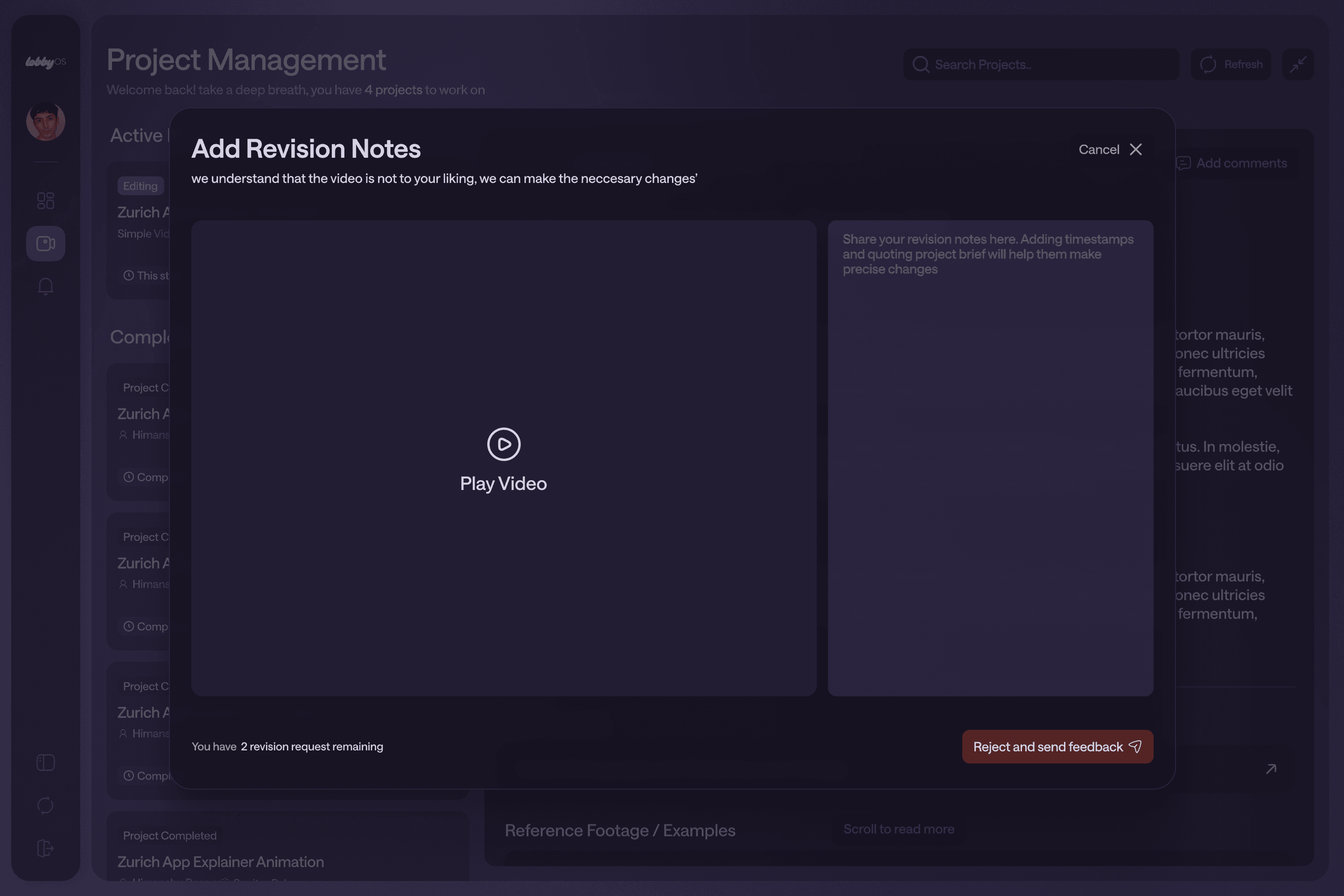
Task: Open notifications bell icon
Action: click(46, 286)
